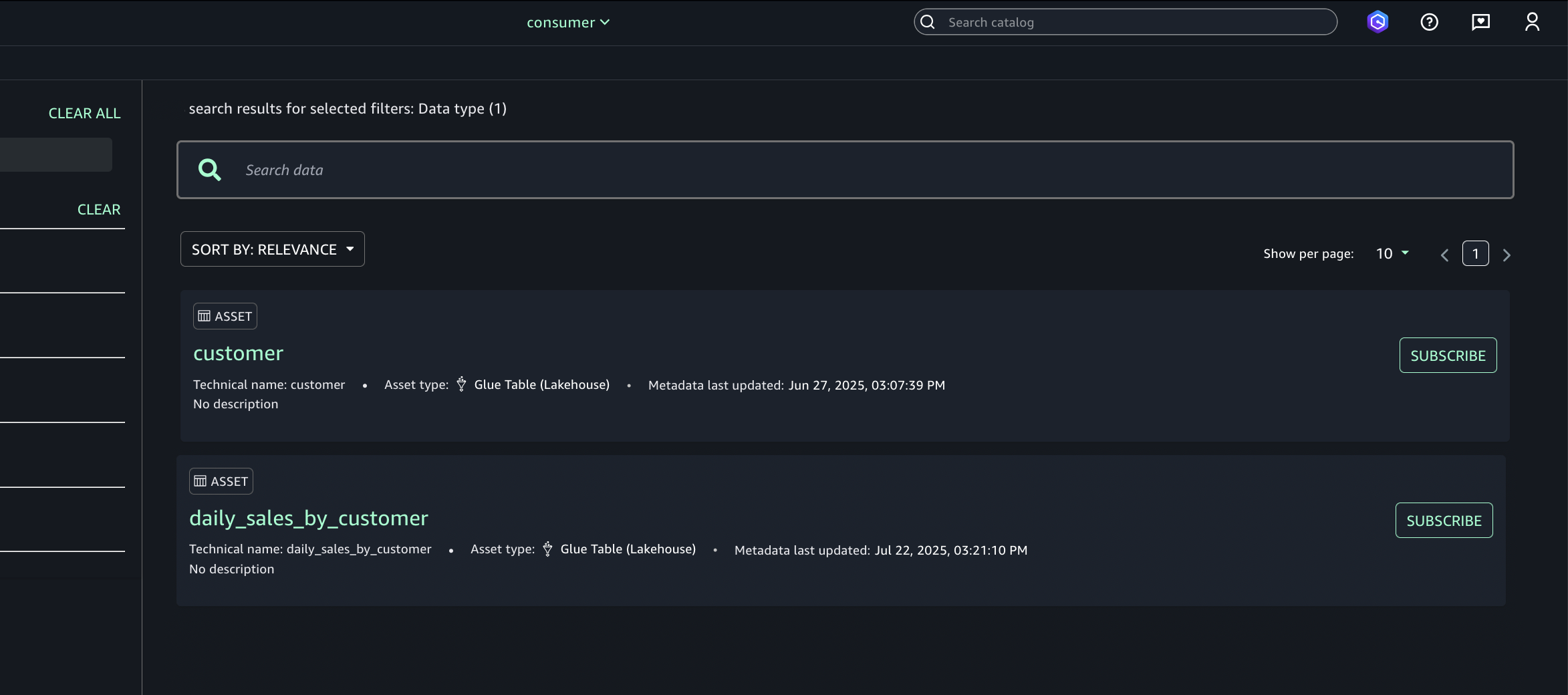Open the Sort By: Relevance dropdown
The width and height of the screenshot is (1568, 695).
tap(272, 249)
